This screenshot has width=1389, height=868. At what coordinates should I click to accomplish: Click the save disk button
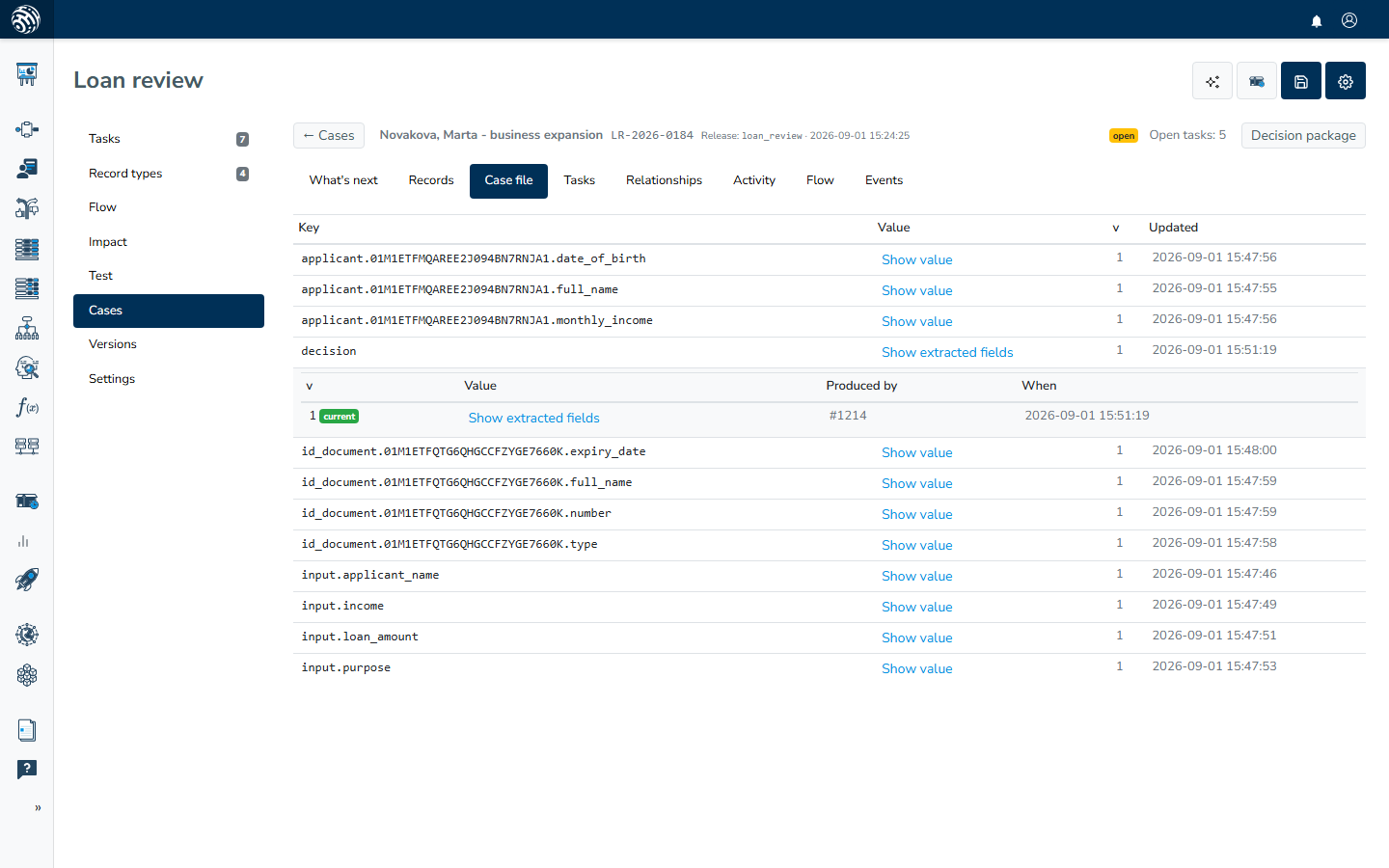pyautogui.click(x=1301, y=81)
